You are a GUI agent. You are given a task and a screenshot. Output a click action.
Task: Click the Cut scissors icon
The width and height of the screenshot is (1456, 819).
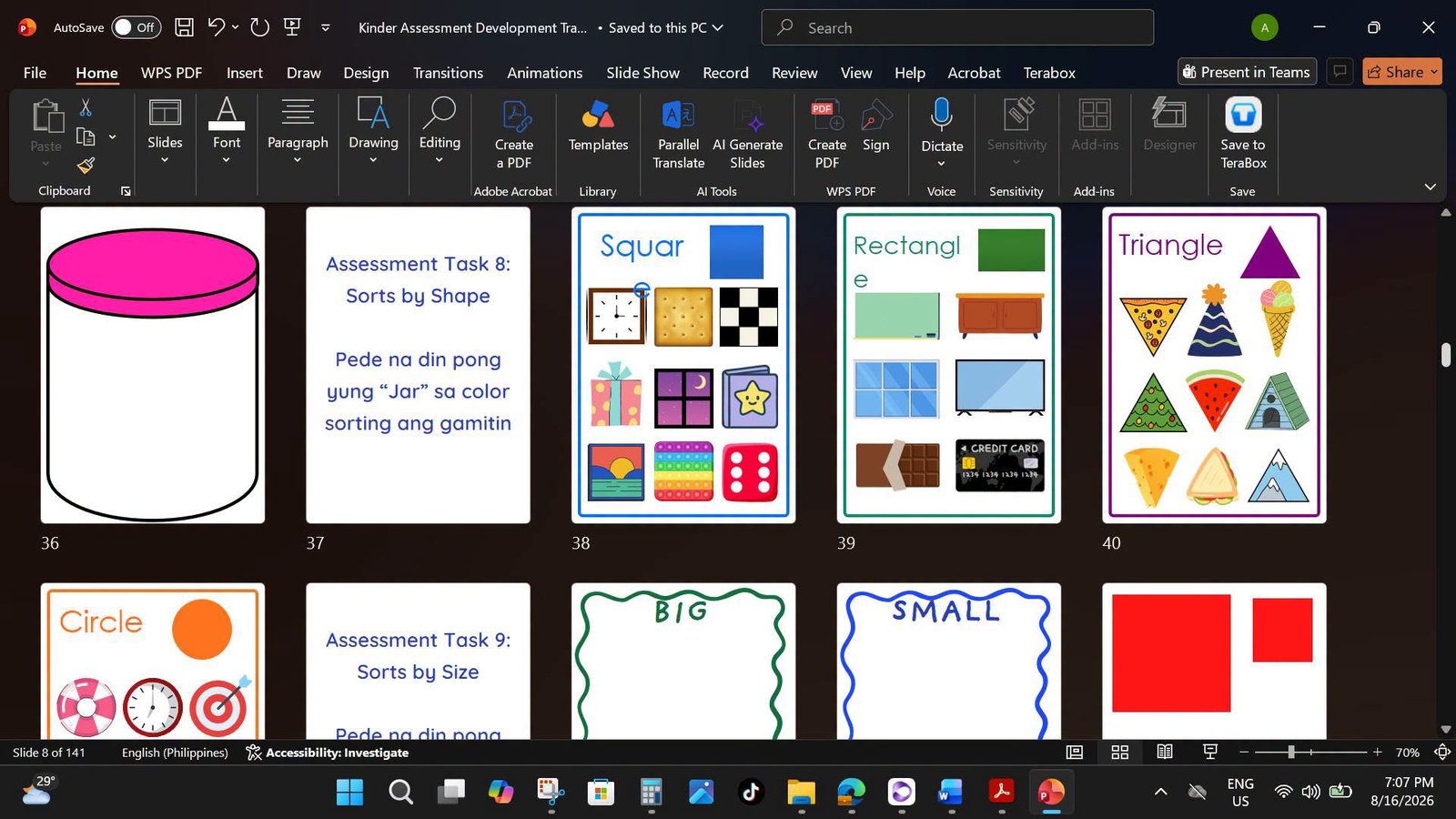(86, 107)
